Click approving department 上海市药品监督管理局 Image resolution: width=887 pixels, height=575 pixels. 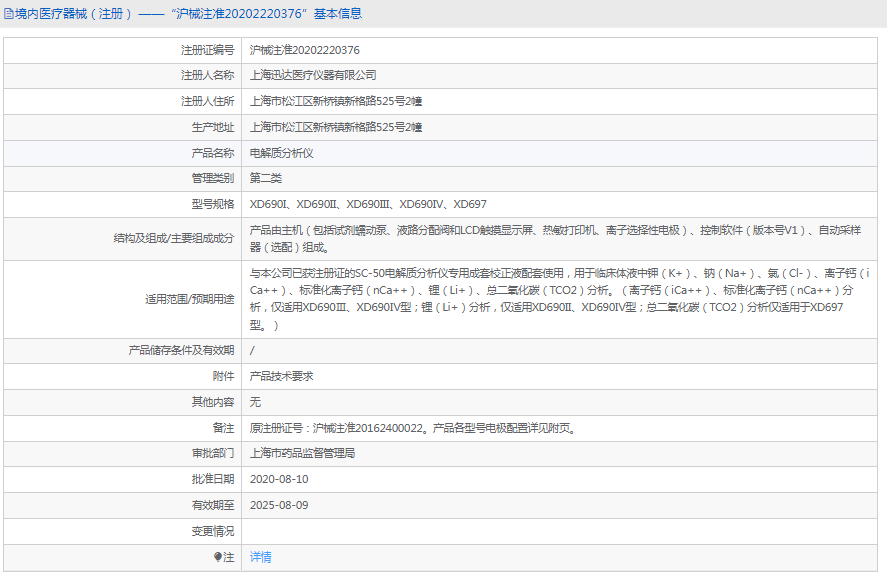[x=302, y=453]
